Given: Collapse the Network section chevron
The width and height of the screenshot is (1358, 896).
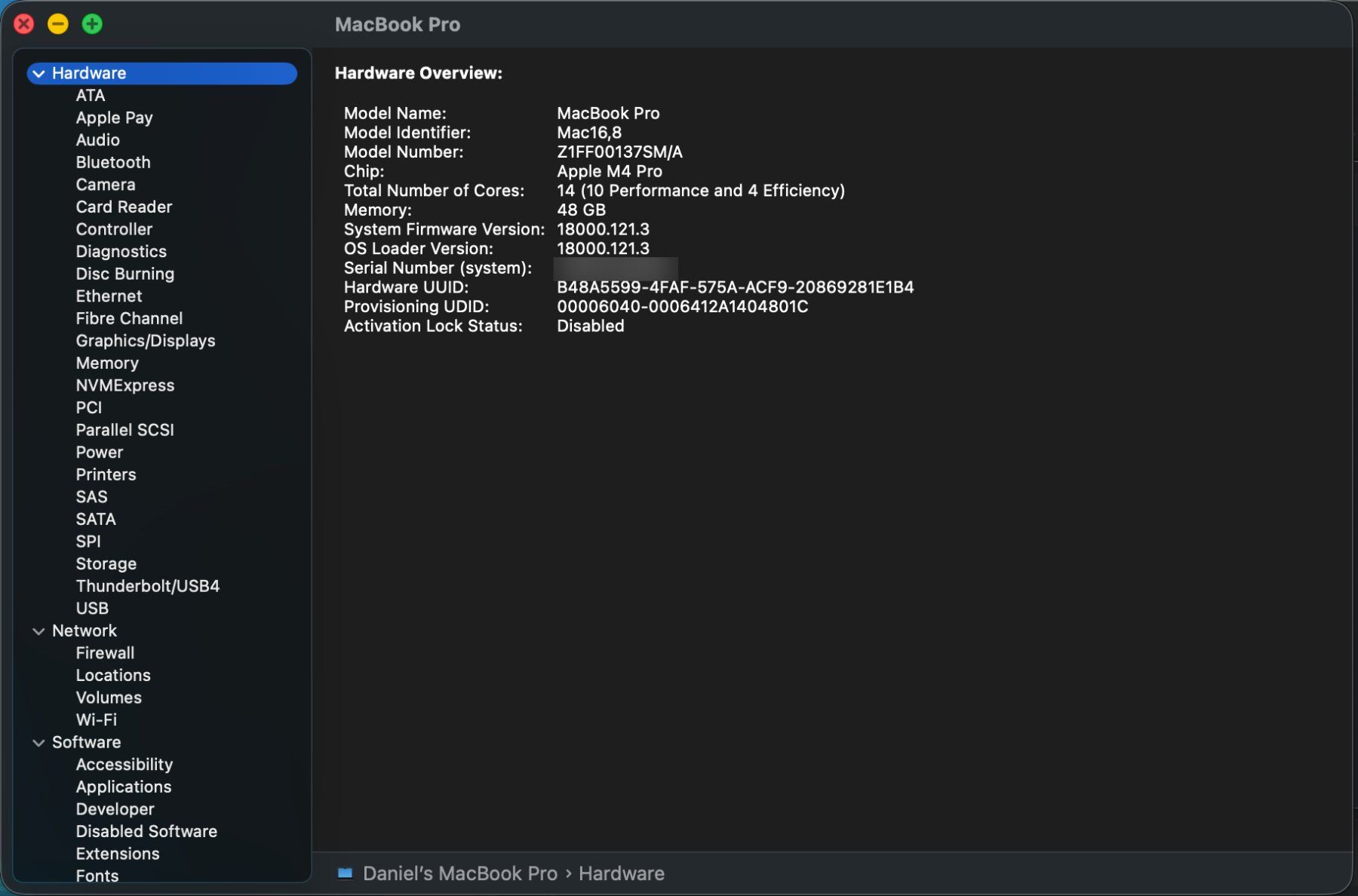Looking at the screenshot, I should 38,631.
